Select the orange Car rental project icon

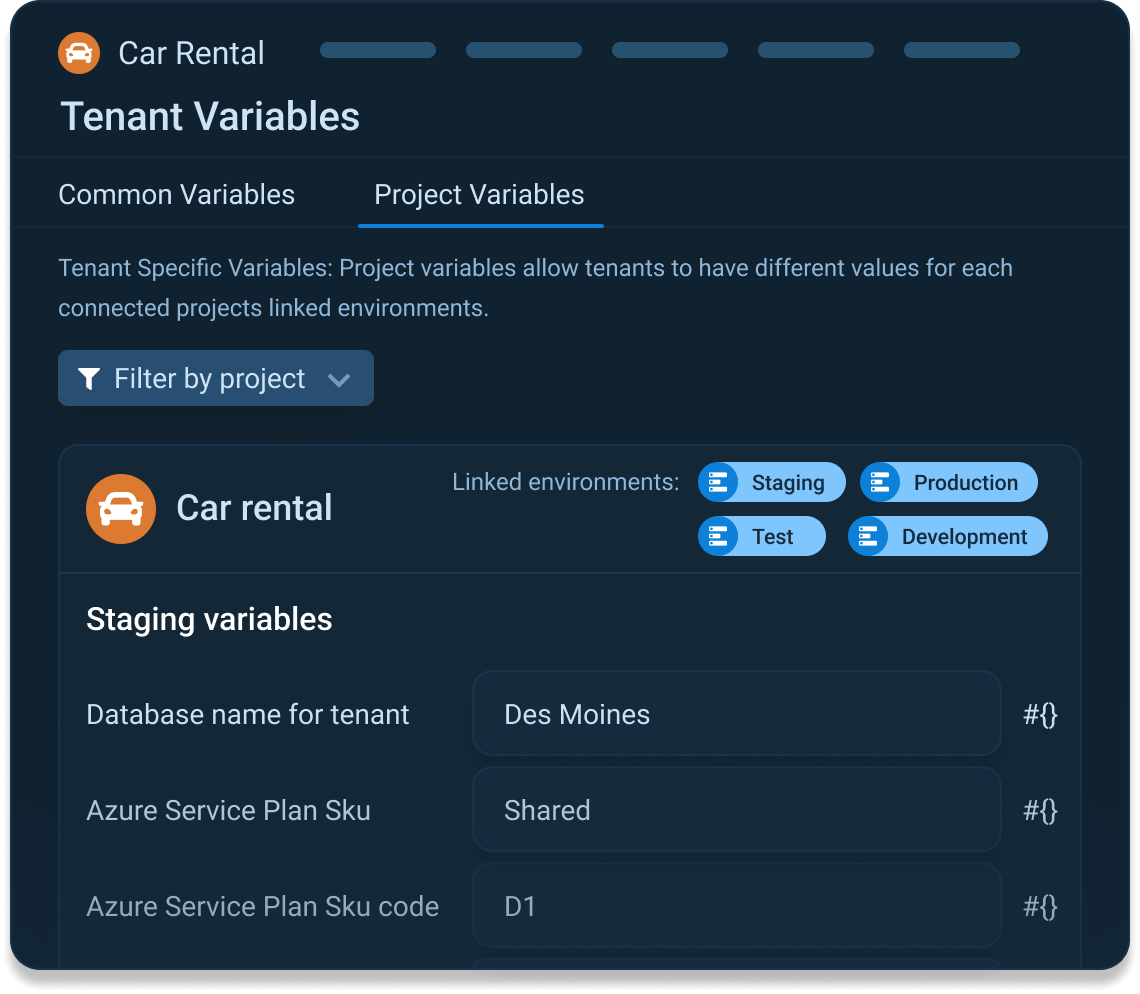pos(121,508)
